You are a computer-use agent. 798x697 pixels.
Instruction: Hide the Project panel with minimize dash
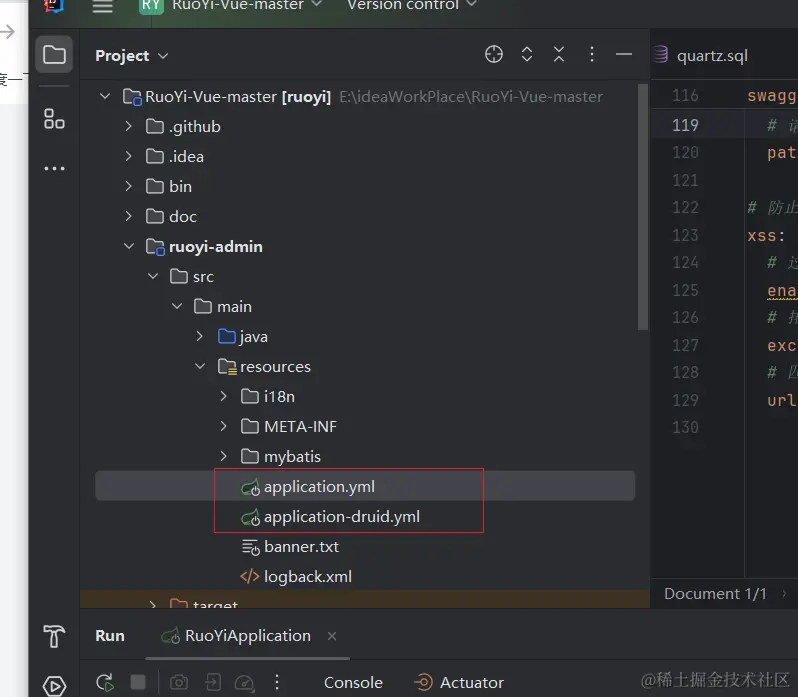click(x=623, y=54)
